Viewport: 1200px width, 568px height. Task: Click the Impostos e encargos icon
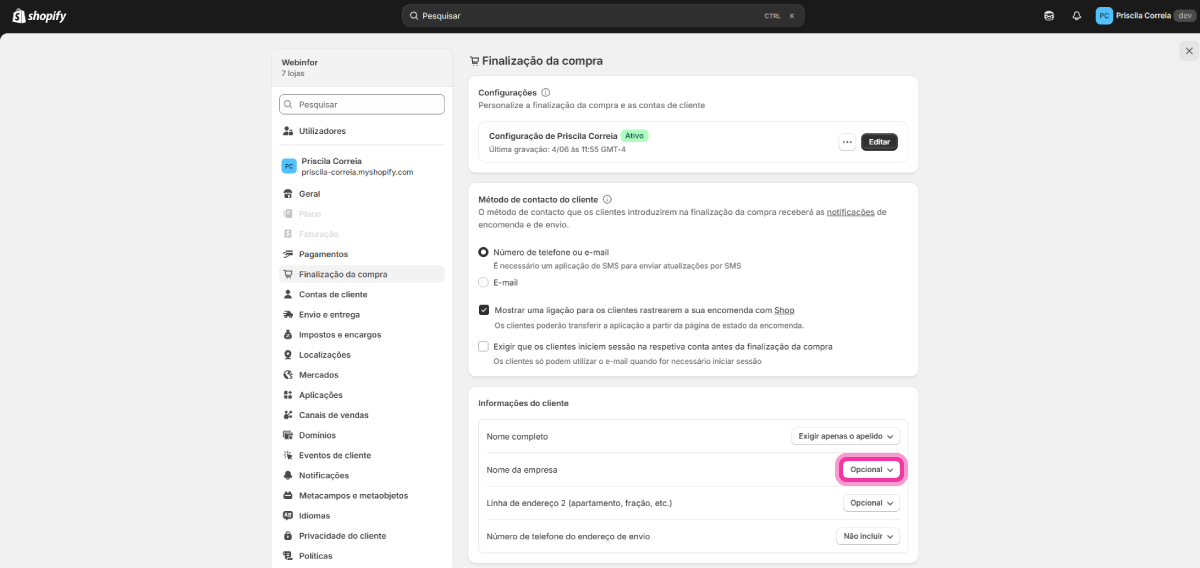pos(288,334)
